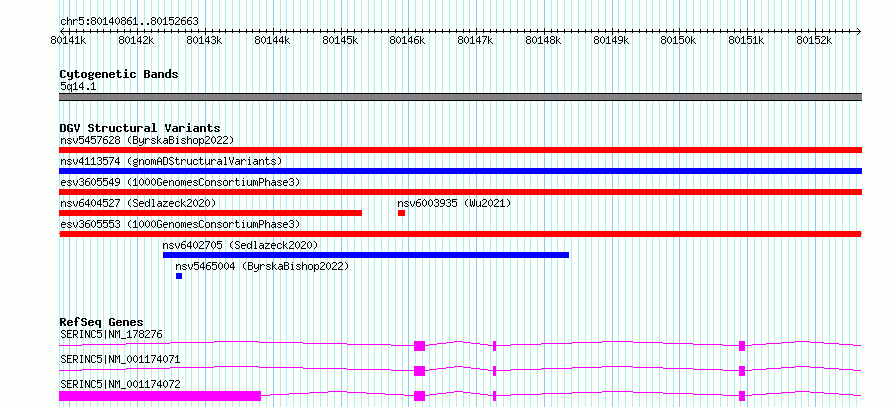Screen dimensions: 890x407
Task: Click the 80143k ruler tick label
Action: click(204, 40)
